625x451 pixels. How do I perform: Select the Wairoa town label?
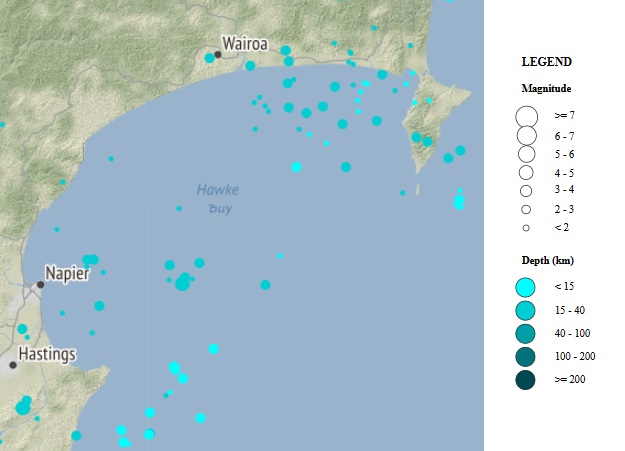[x=245, y=43]
